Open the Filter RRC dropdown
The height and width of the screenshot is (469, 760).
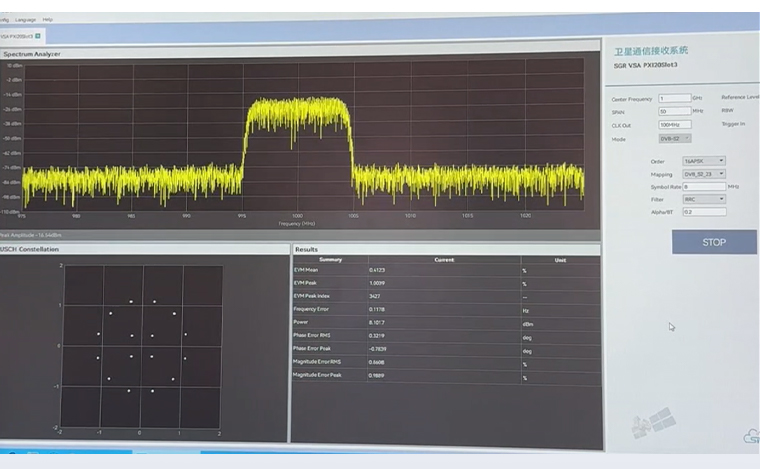704,199
